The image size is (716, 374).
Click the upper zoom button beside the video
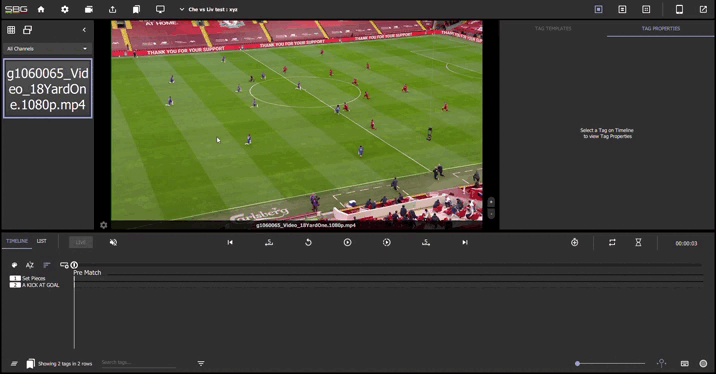(491, 202)
